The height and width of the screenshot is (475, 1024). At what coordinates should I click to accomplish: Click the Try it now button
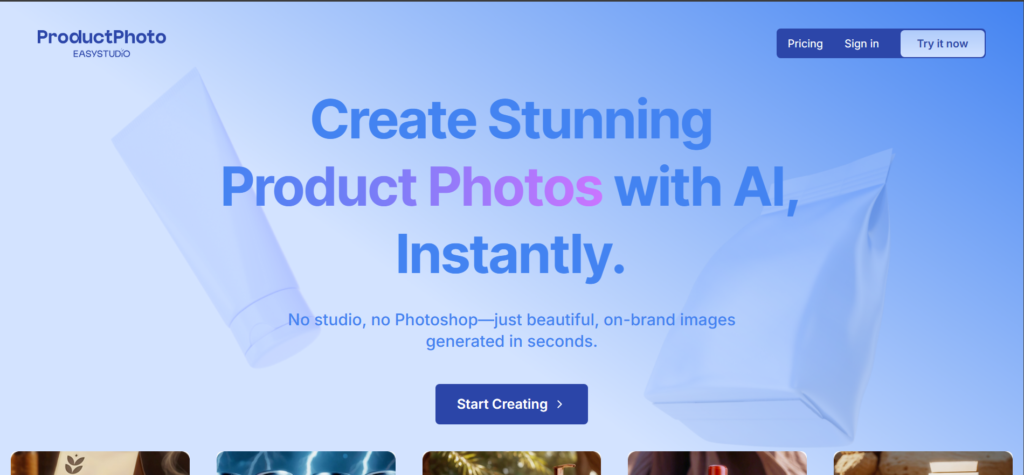pos(942,44)
